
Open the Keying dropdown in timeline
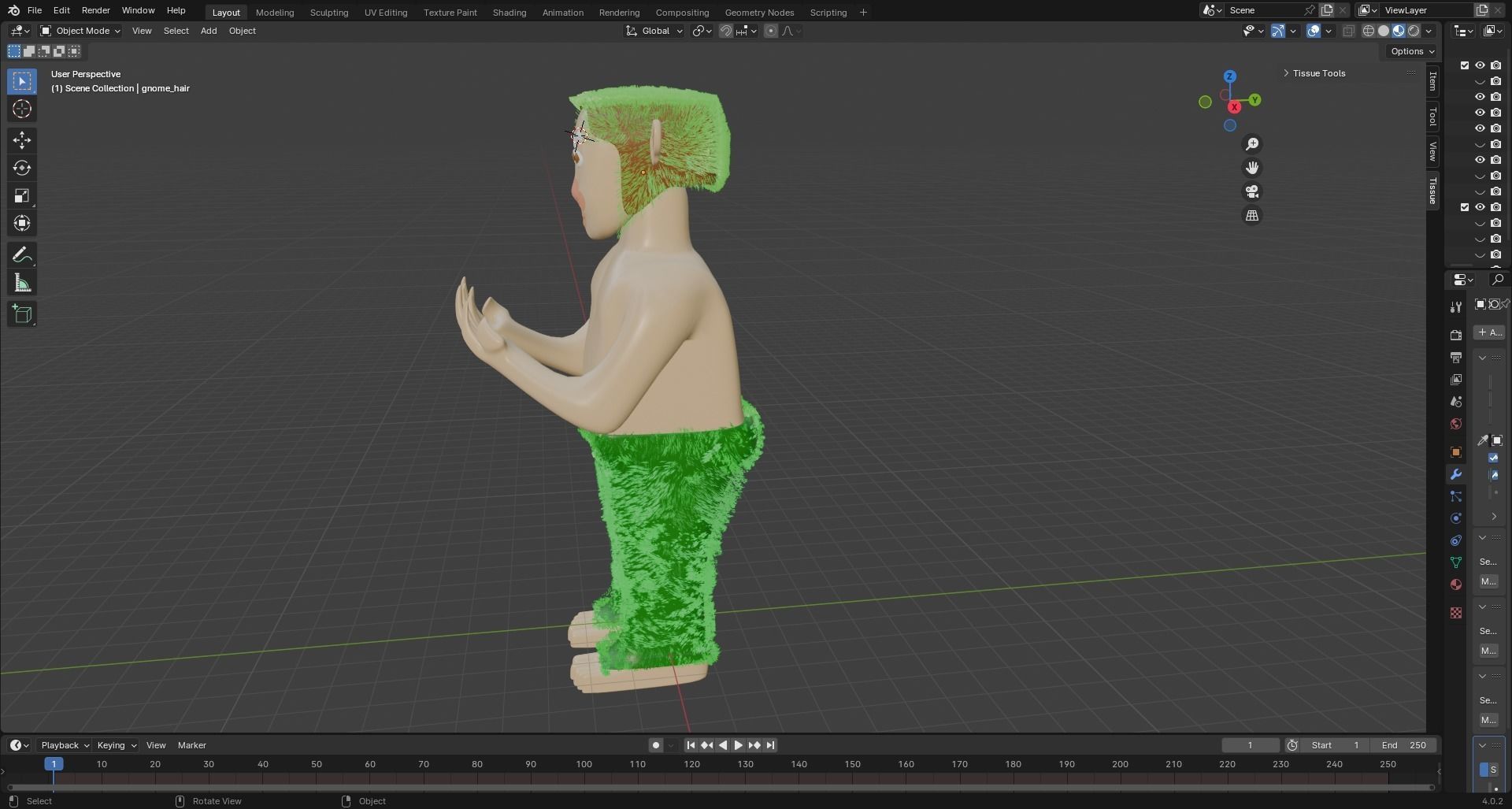click(116, 745)
